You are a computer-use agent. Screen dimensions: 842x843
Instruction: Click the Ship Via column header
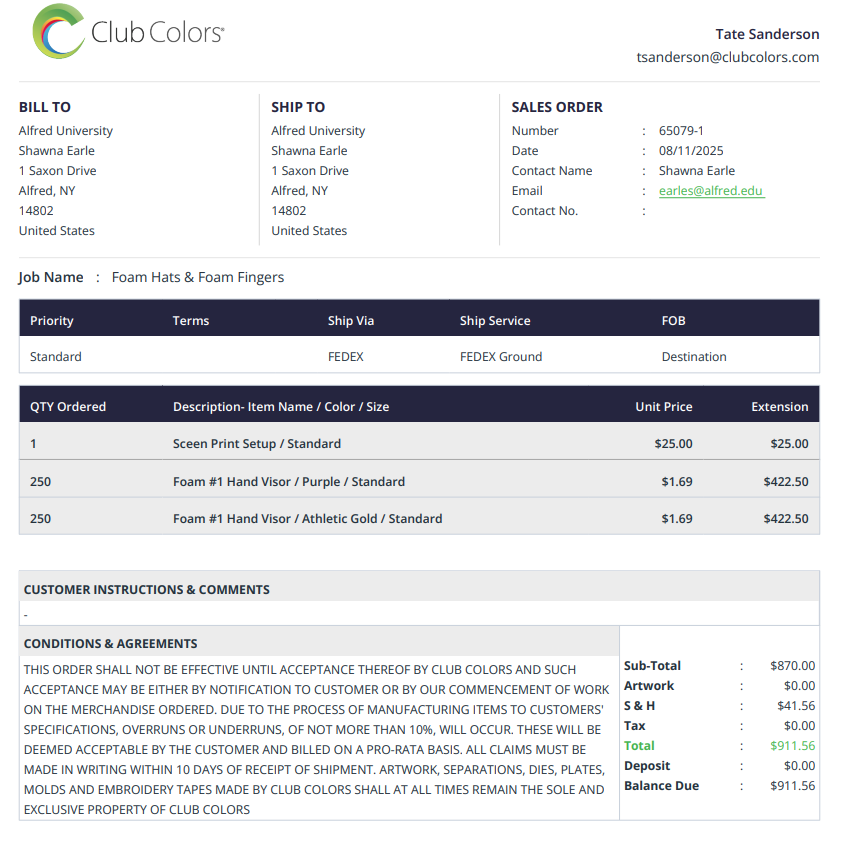tap(351, 320)
